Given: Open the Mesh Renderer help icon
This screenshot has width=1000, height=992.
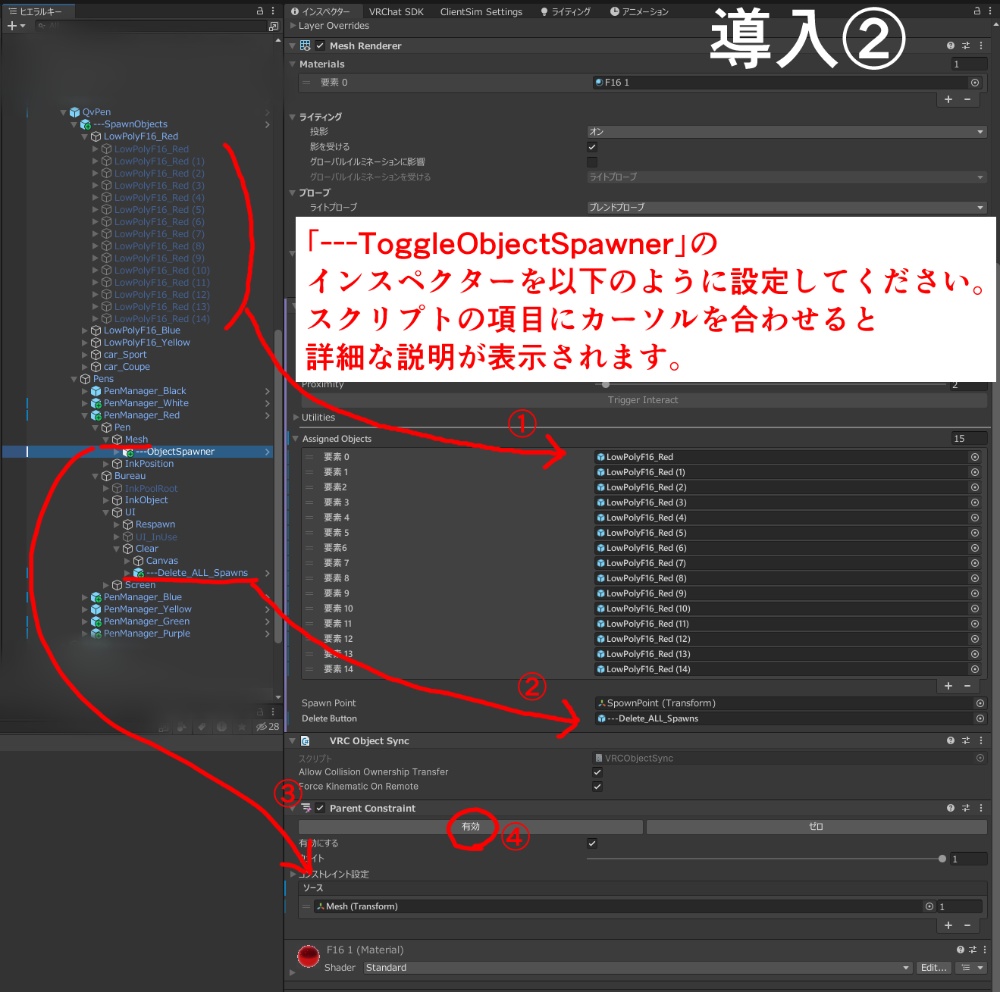Looking at the screenshot, I should (x=948, y=45).
